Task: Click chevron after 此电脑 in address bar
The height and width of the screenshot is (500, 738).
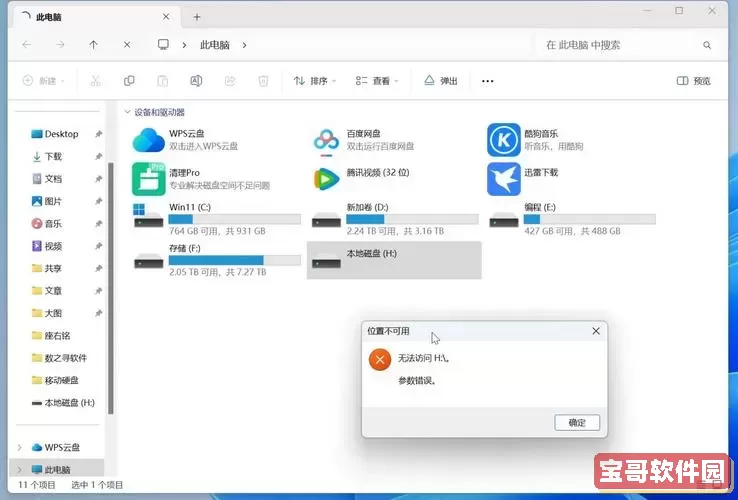Action: click(244, 45)
